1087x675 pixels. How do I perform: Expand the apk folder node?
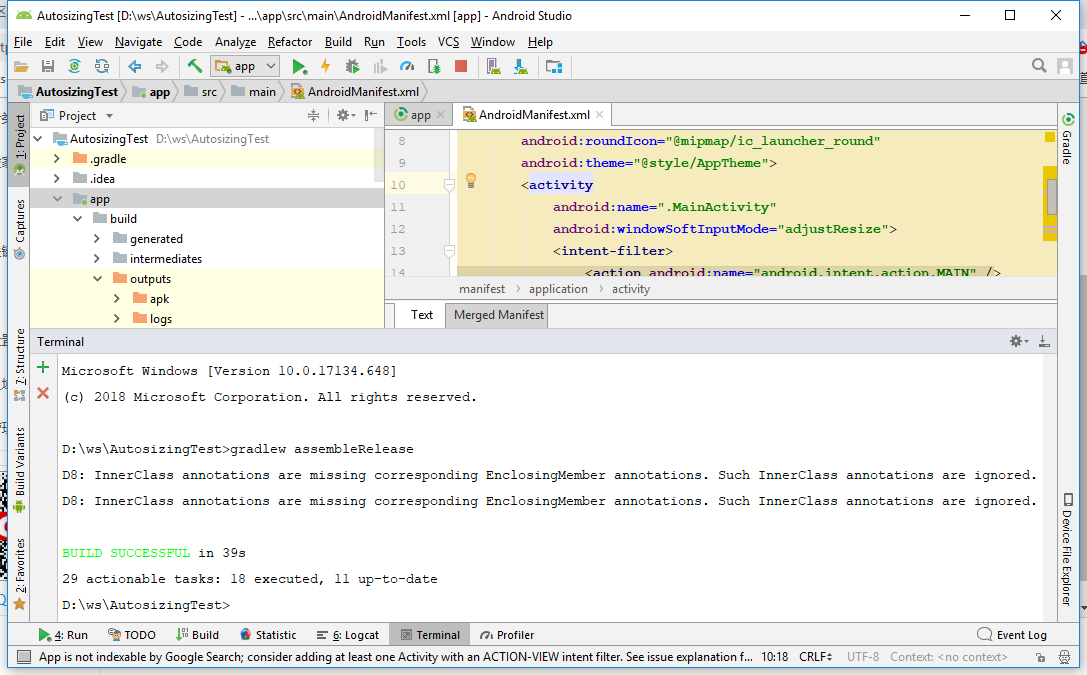point(117,299)
